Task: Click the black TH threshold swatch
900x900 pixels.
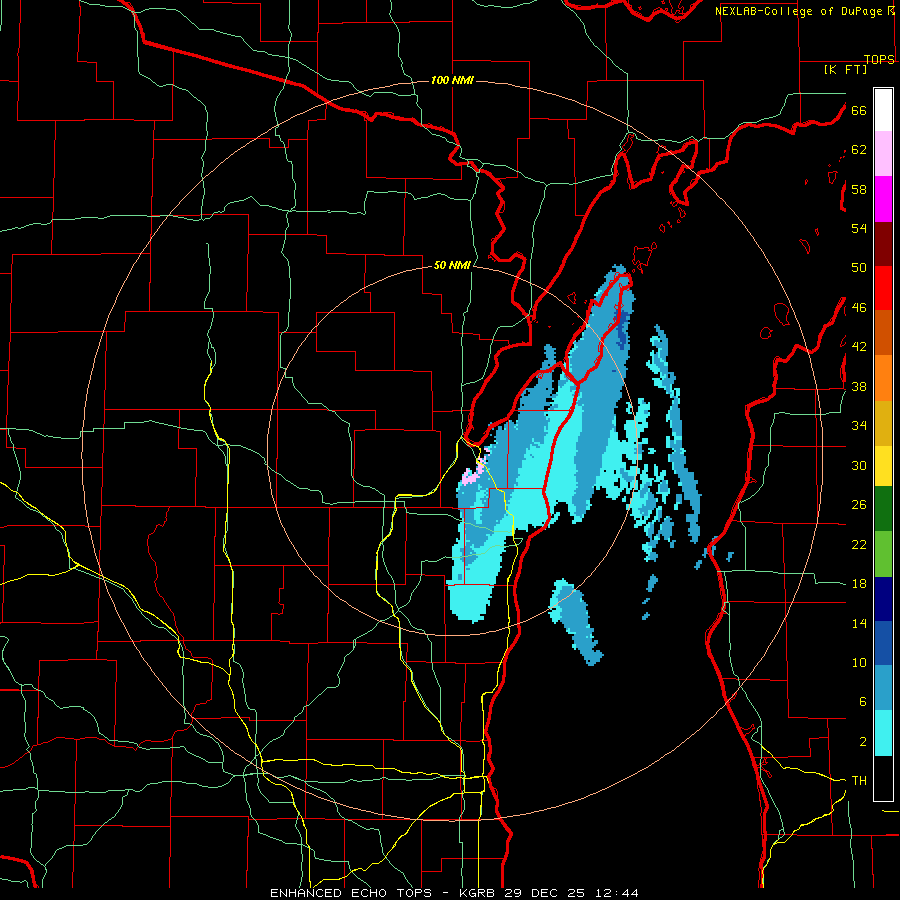Action: click(x=883, y=778)
